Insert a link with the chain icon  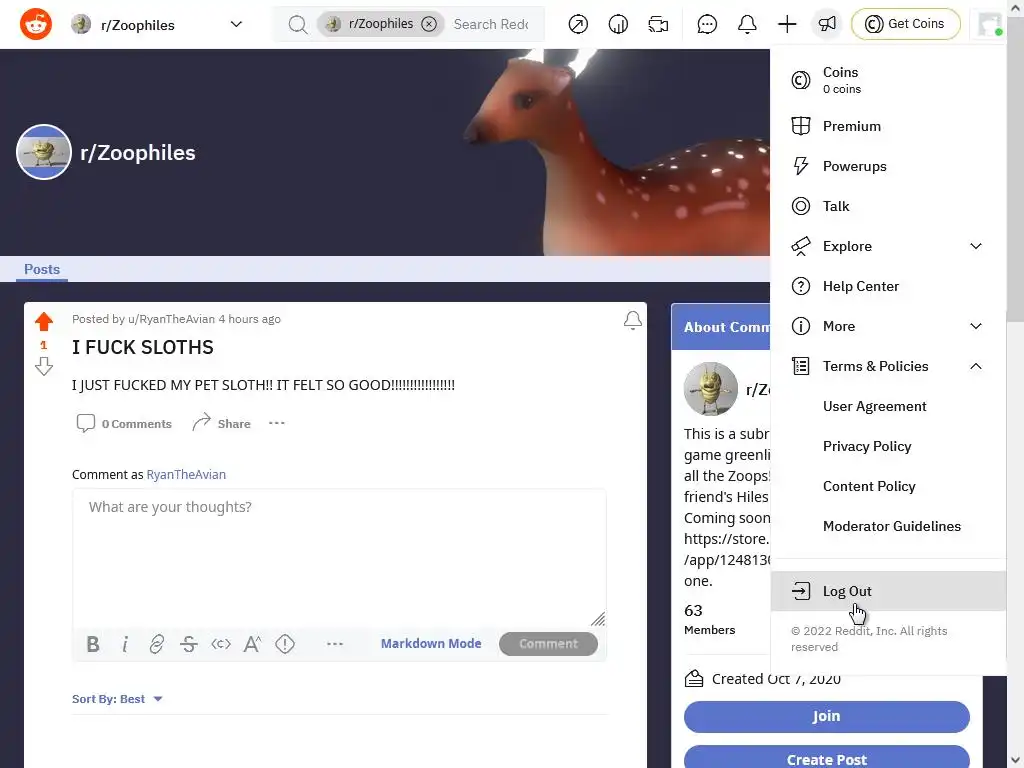[157, 644]
